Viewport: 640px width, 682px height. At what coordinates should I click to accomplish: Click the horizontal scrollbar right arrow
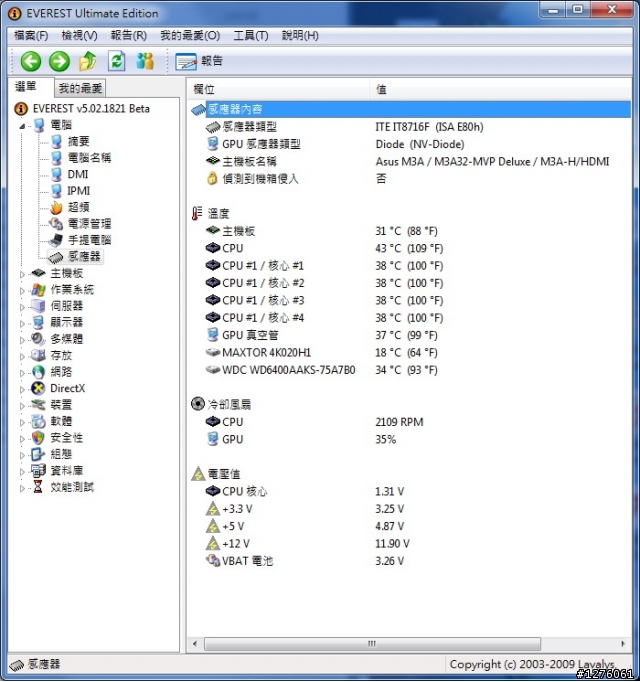click(623, 644)
